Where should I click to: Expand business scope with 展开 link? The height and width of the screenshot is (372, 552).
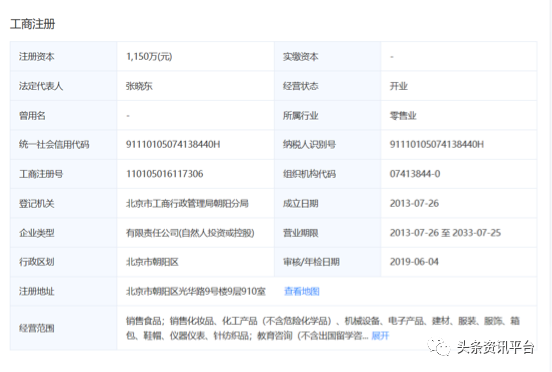pyautogui.click(x=380, y=336)
